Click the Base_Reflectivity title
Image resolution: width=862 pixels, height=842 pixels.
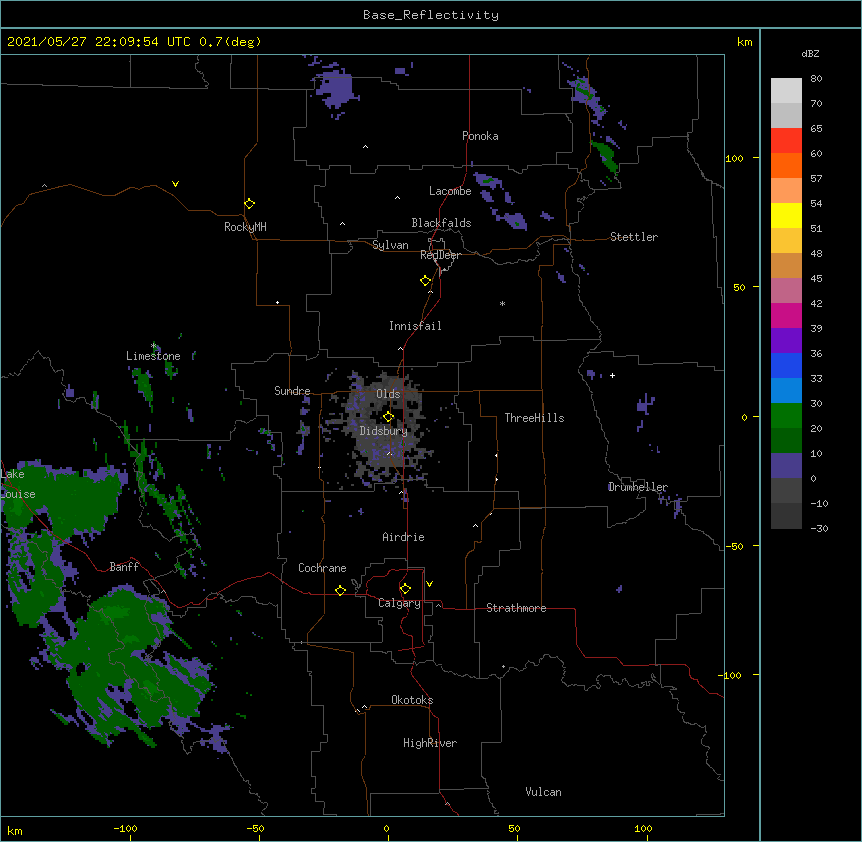pos(431,15)
